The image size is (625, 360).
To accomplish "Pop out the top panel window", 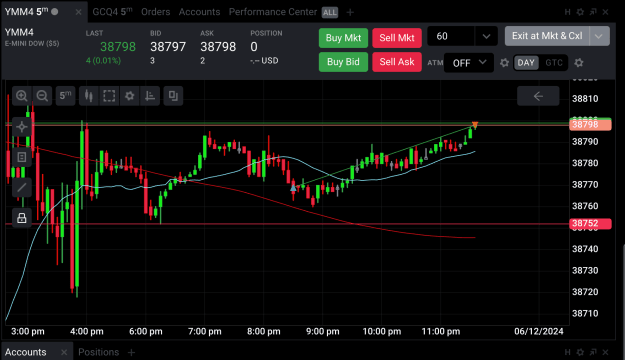I will click(x=593, y=12).
